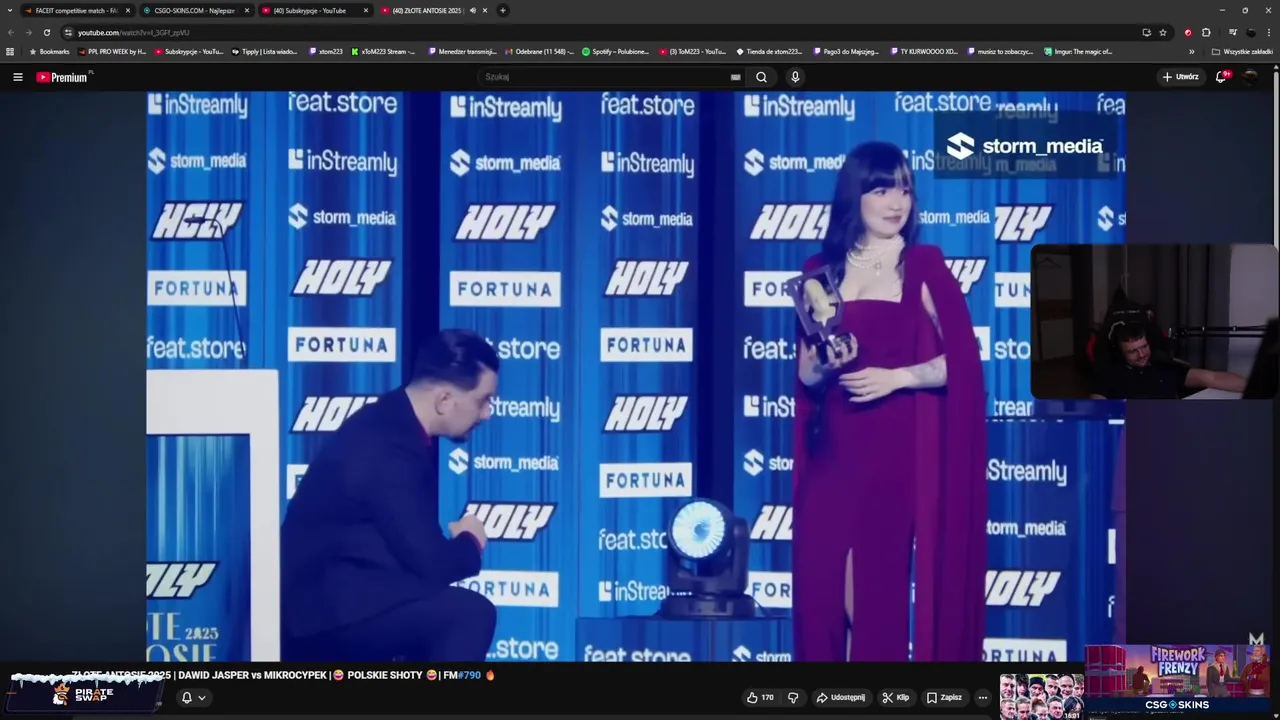Screen dimensions: 1280x720
Task: Save video with Zapisz button
Action: 944,697
